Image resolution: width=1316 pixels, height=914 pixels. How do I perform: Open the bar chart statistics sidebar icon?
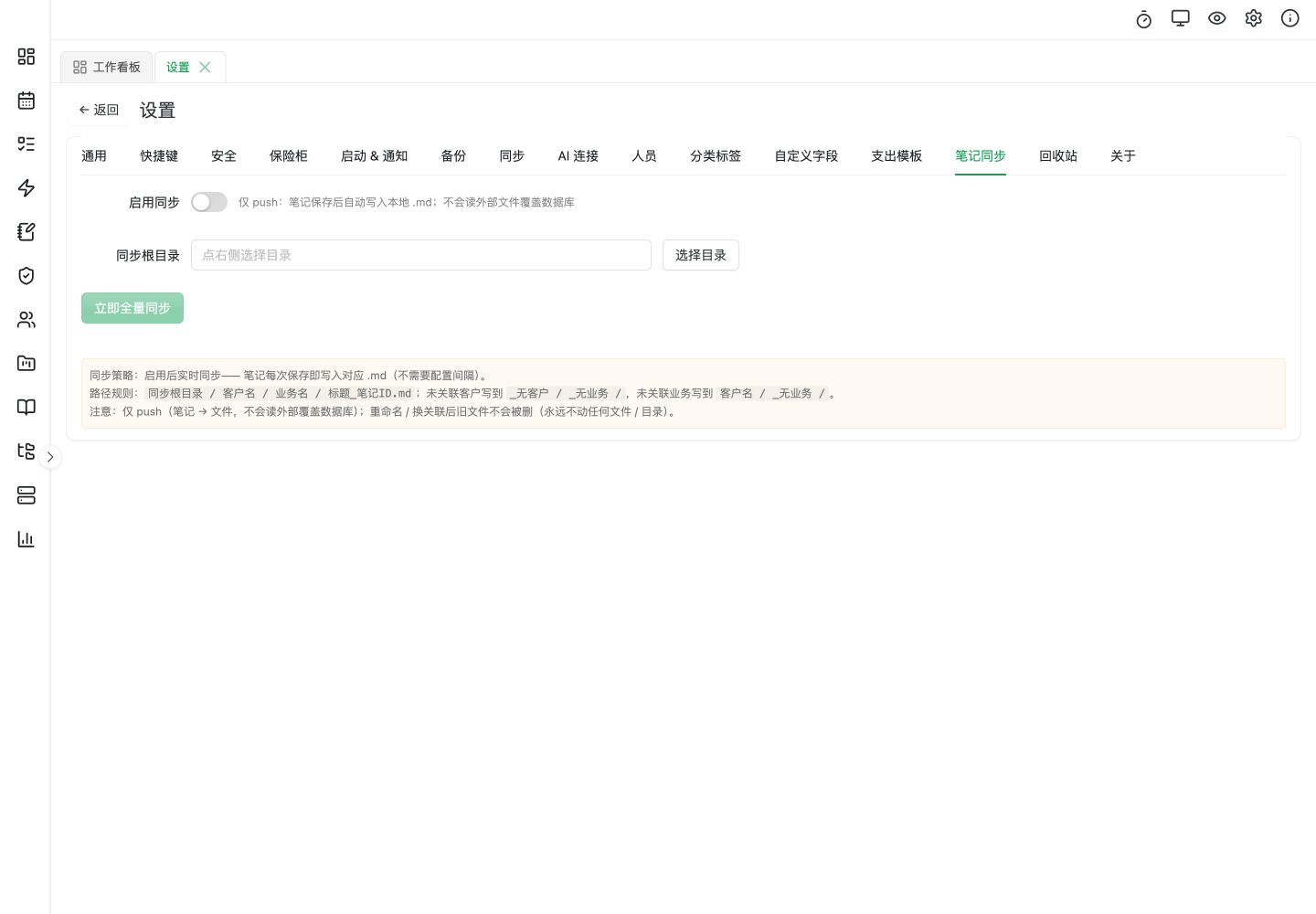coord(27,539)
